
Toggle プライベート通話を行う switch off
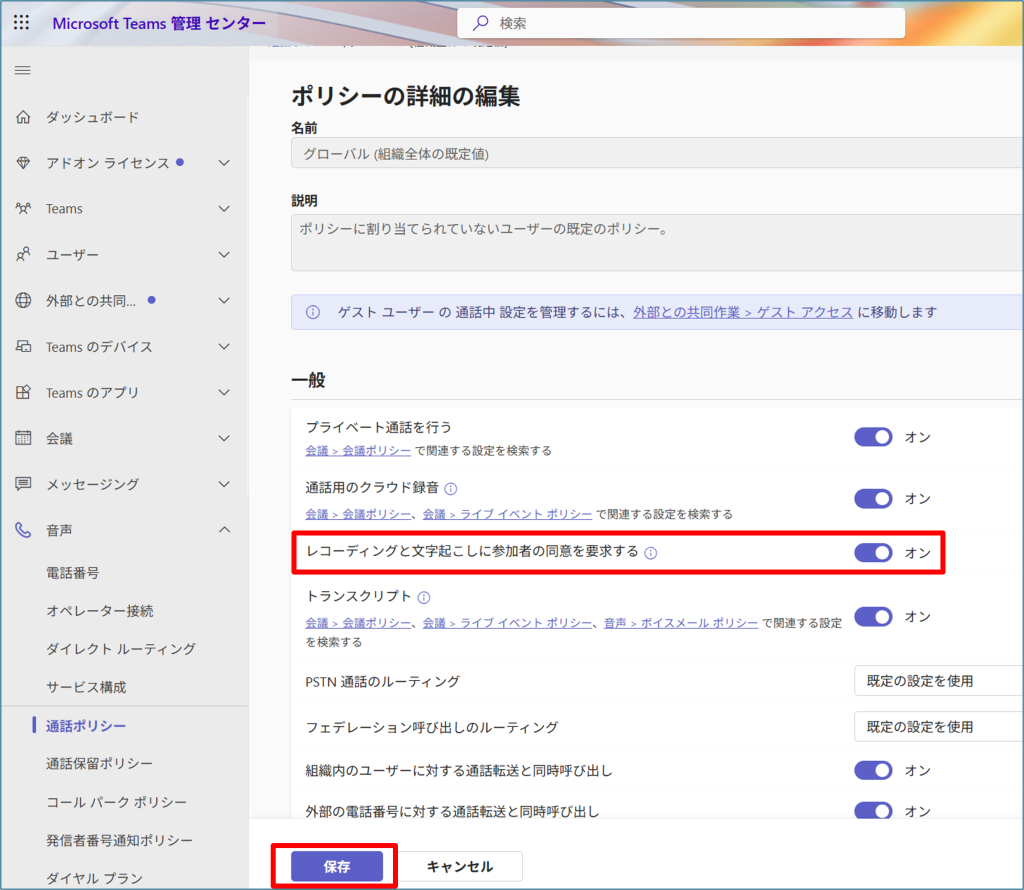[x=872, y=437]
